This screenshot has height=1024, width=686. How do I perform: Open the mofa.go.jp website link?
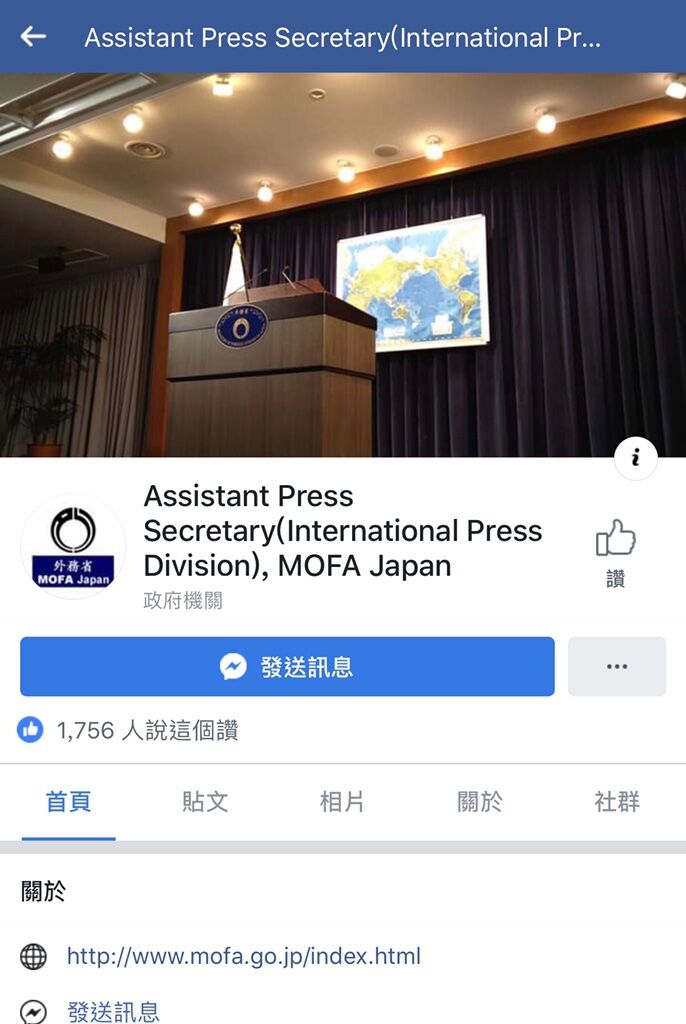point(244,956)
